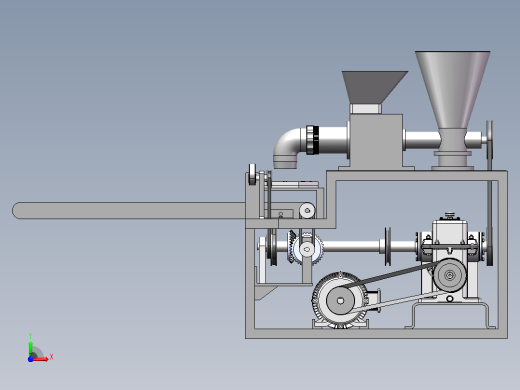Click the curved pipe elbow outlet
This screenshot has width=520, height=390.
click(287, 147)
